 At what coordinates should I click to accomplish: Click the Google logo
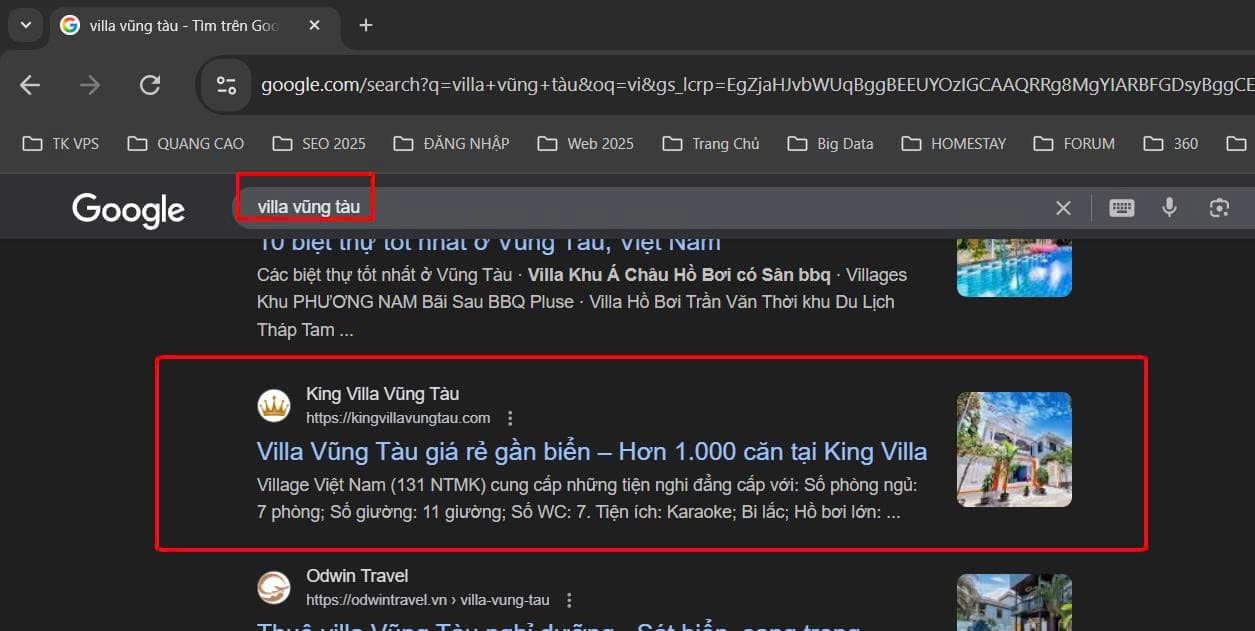(128, 209)
